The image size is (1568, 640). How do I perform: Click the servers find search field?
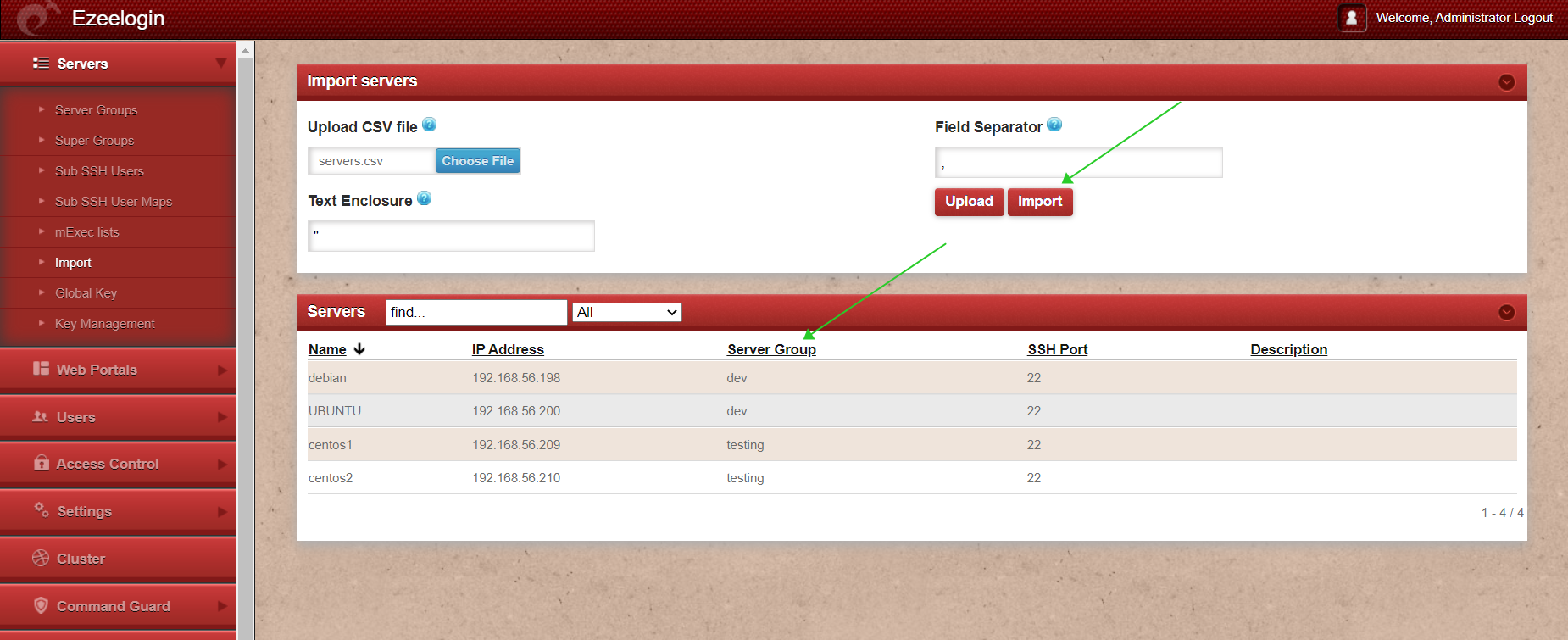(475, 312)
